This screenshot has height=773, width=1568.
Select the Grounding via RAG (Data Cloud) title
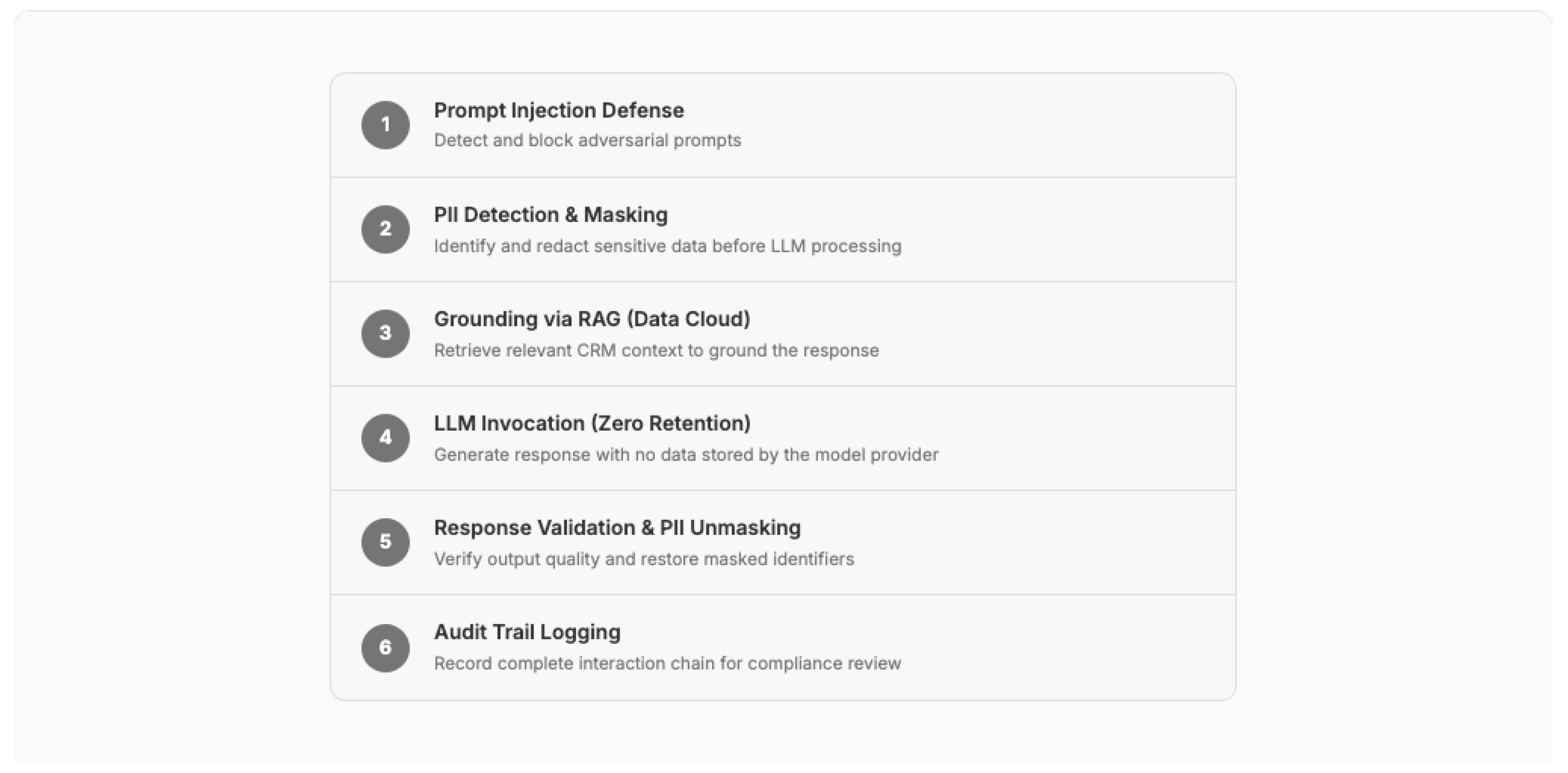tap(591, 319)
